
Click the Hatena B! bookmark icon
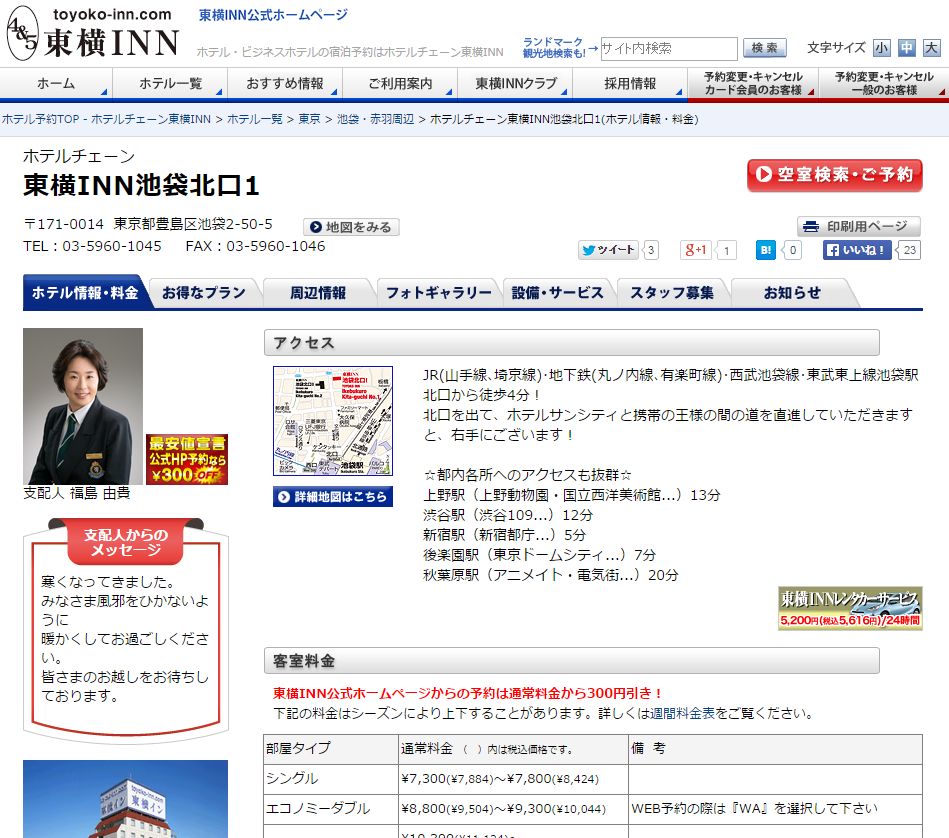[766, 250]
